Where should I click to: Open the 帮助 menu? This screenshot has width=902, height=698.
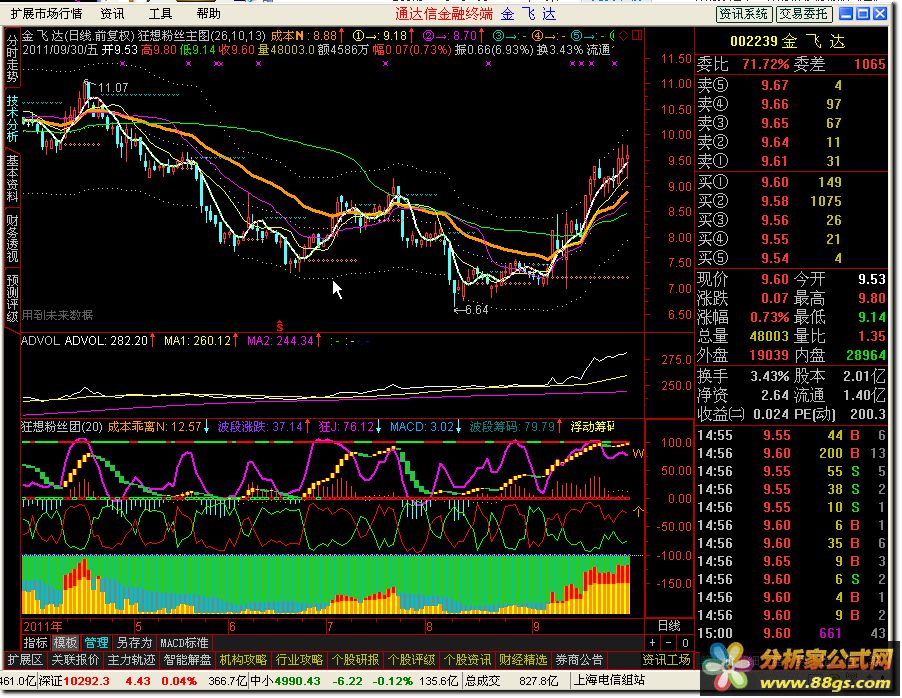pyautogui.click(x=209, y=13)
